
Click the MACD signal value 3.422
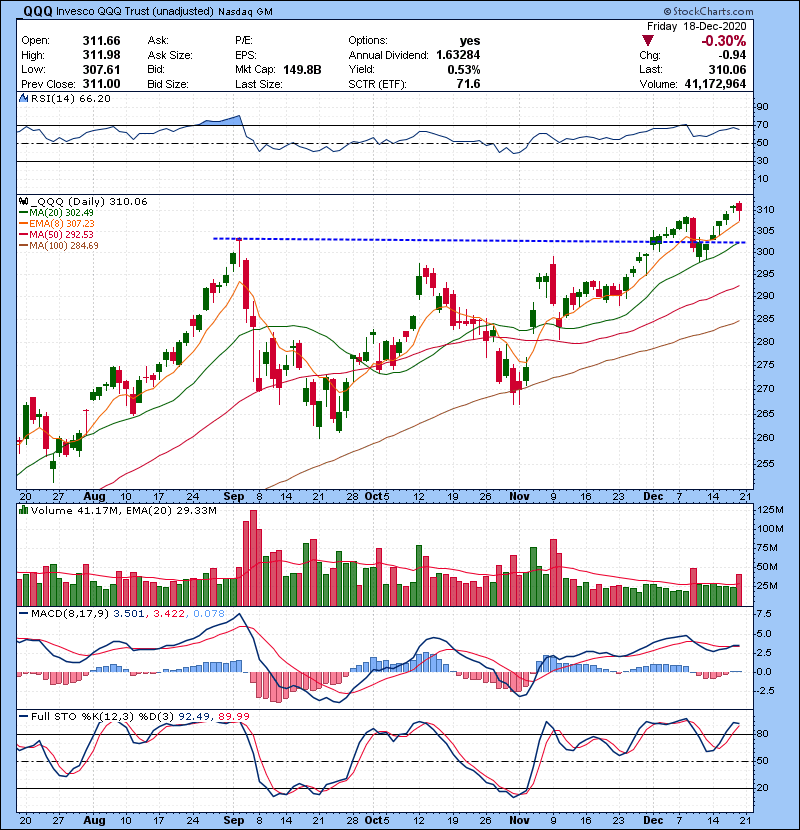(169, 614)
